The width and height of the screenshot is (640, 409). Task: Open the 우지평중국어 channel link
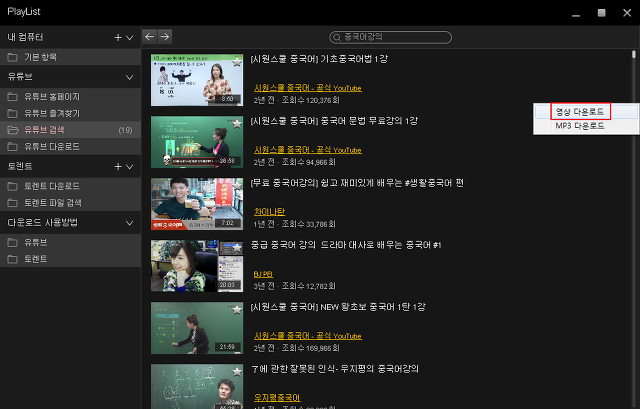coord(277,398)
